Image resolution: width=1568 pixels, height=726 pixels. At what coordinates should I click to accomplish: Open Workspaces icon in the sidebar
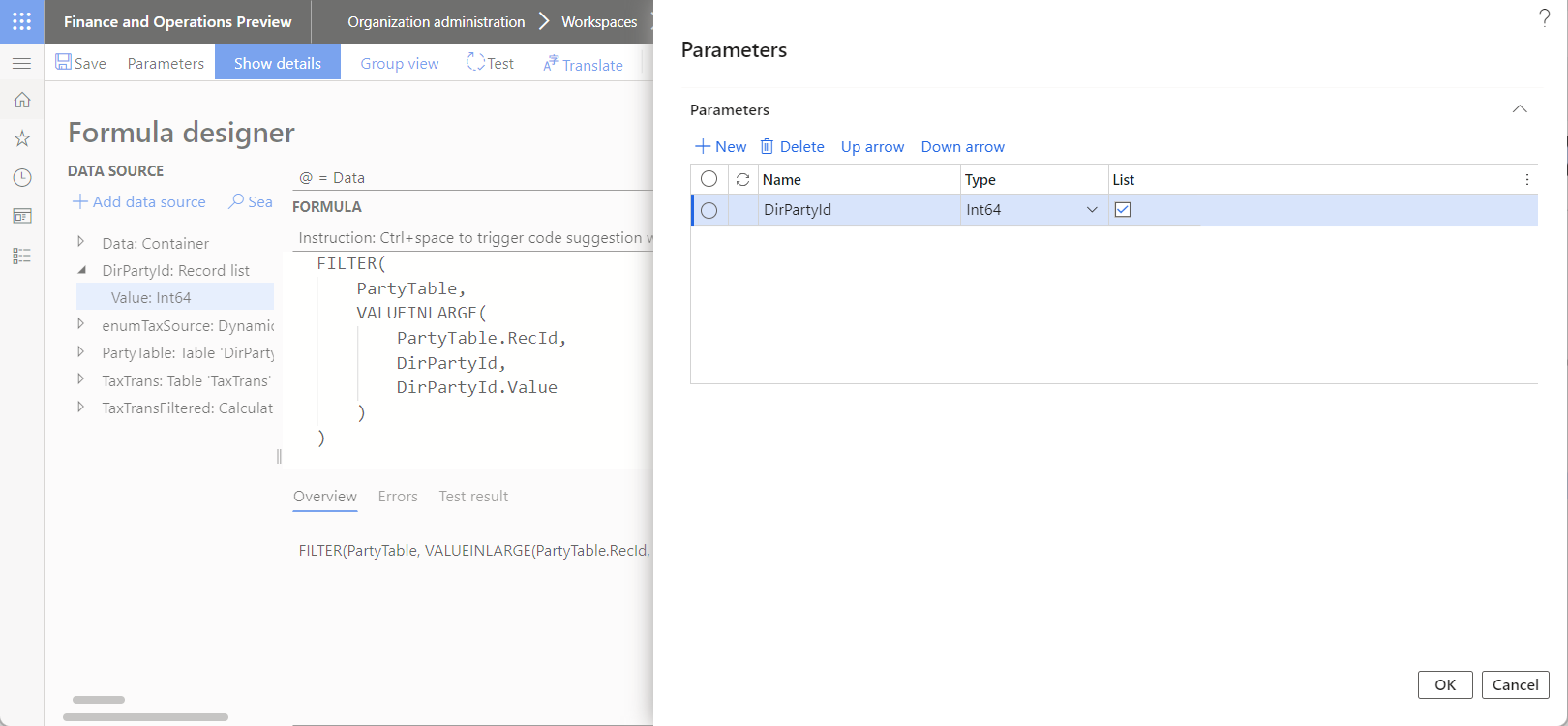tap(21, 216)
